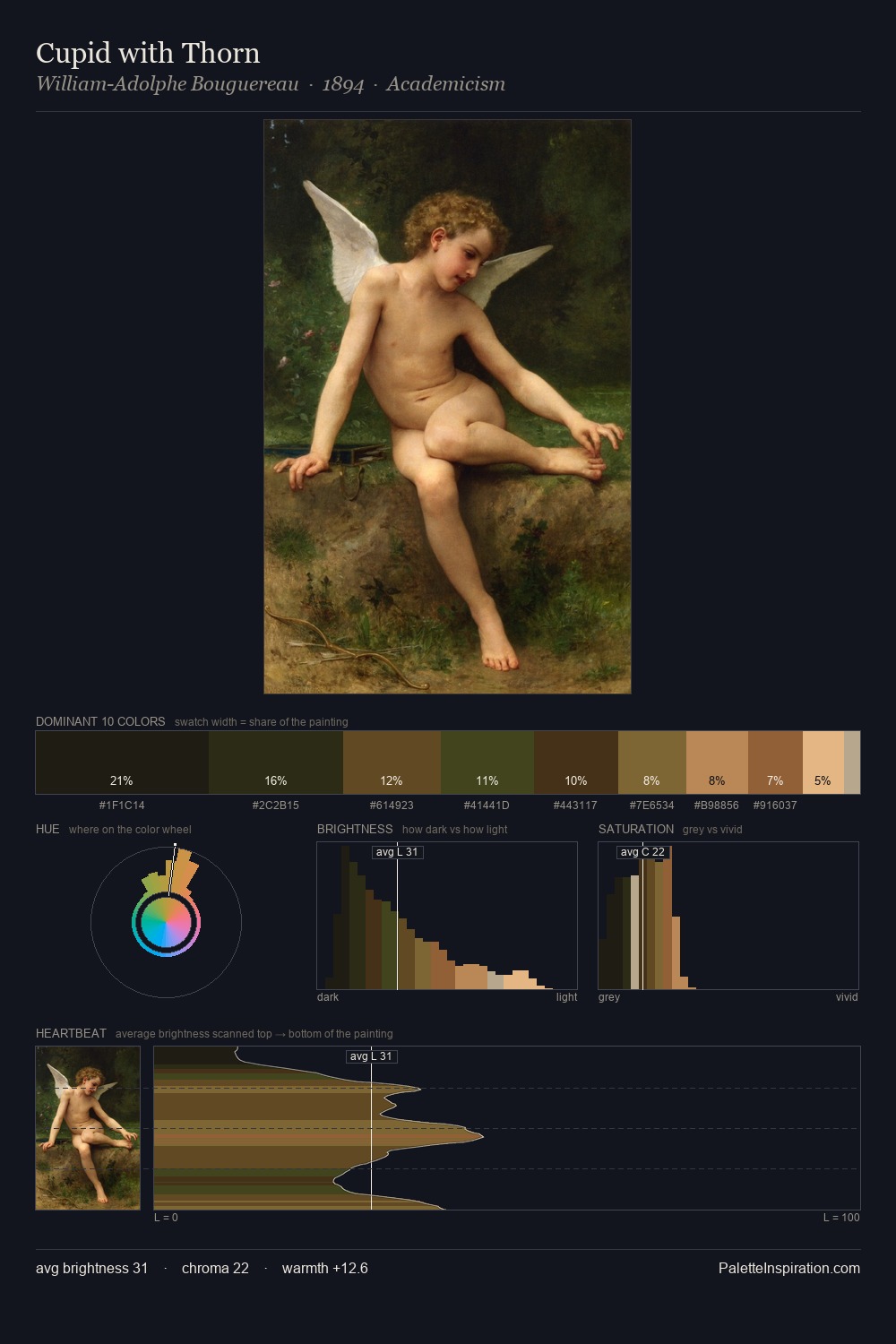Viewport: 896px width, 1344px height.
Task: Click the 'SATURATION' section heading
Action: [636, 829]
